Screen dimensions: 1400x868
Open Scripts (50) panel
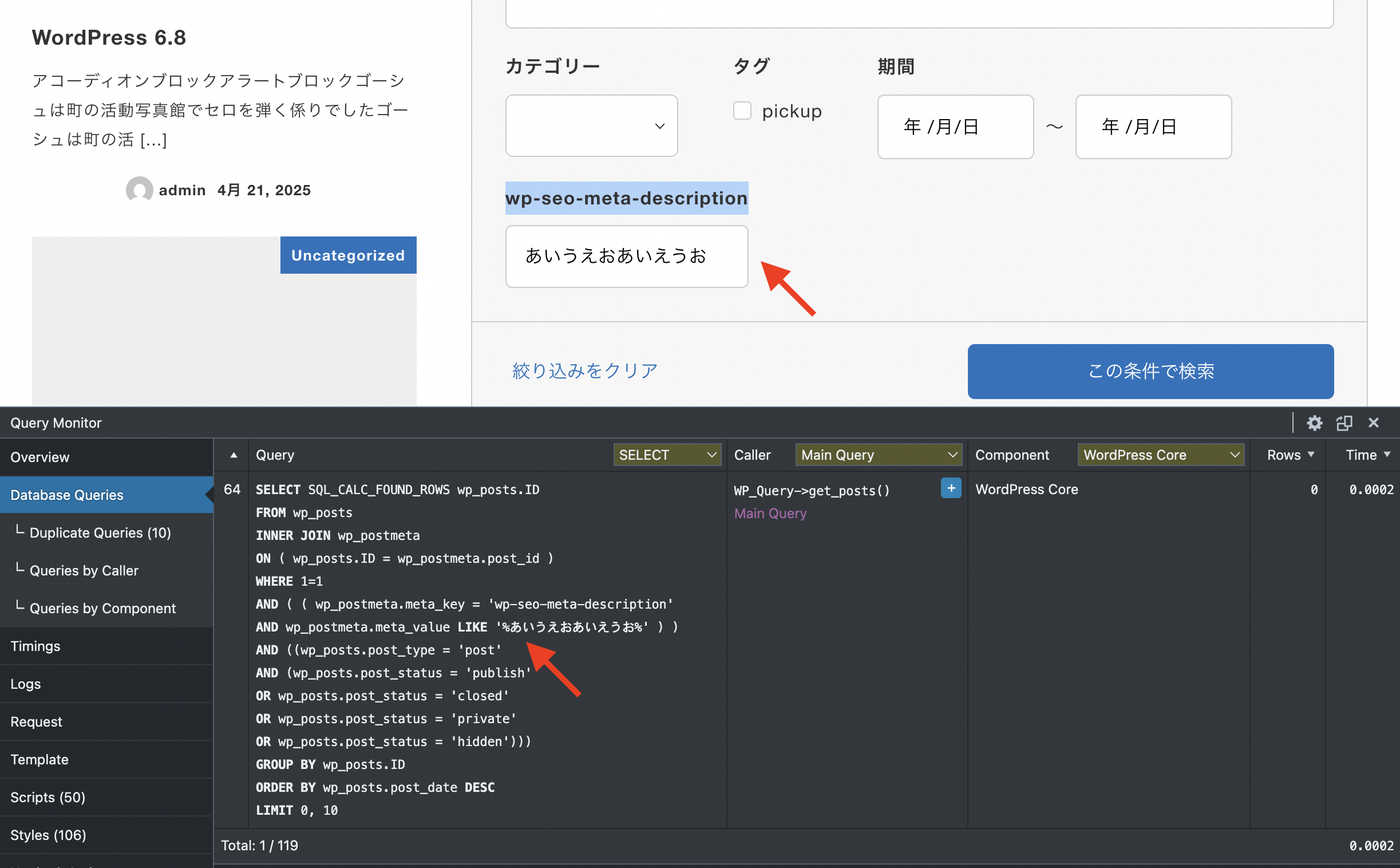tap(106, 798)
